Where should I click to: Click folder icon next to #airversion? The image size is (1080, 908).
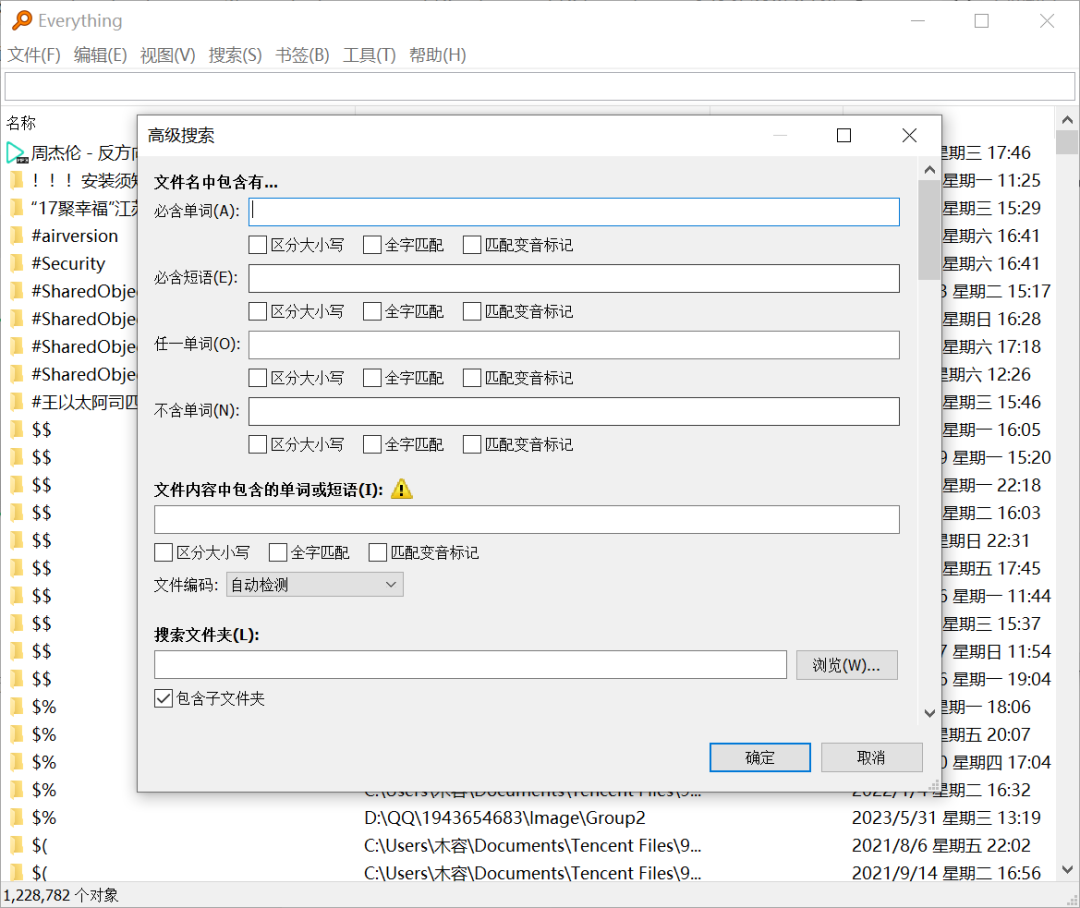[17, 236]
